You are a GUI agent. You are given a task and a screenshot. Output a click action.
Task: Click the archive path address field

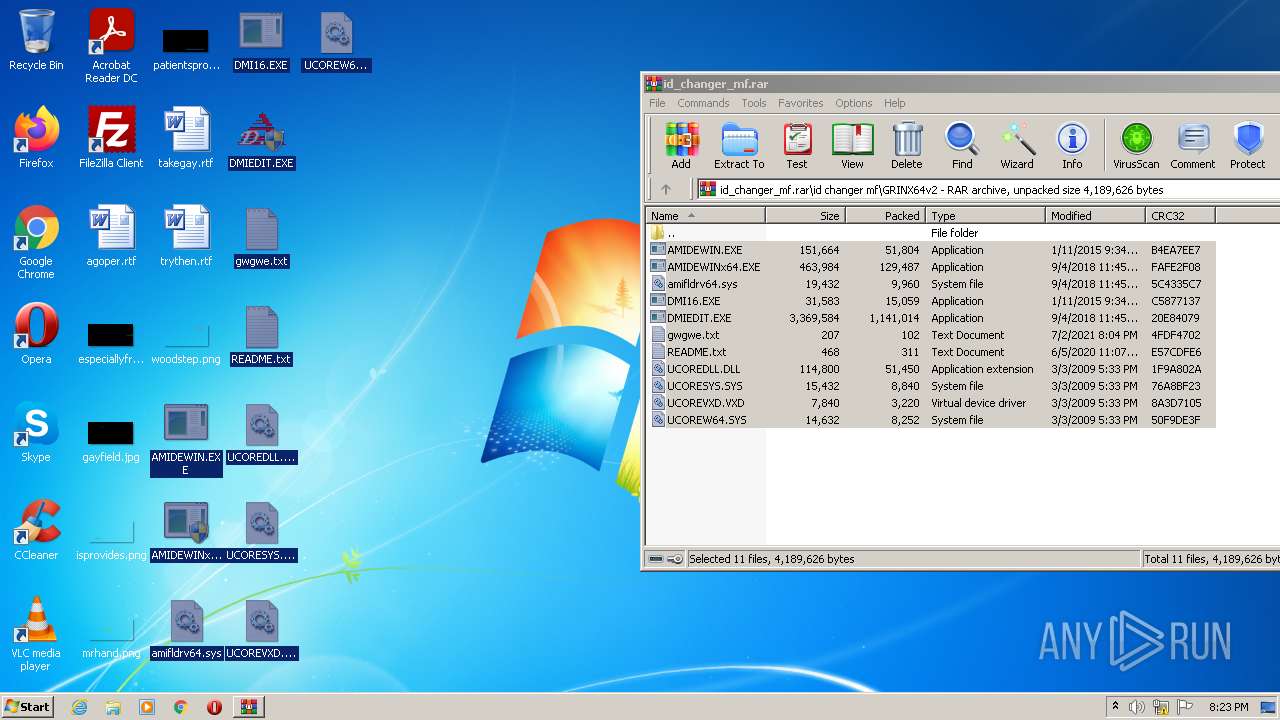click(x=988, y=189)
